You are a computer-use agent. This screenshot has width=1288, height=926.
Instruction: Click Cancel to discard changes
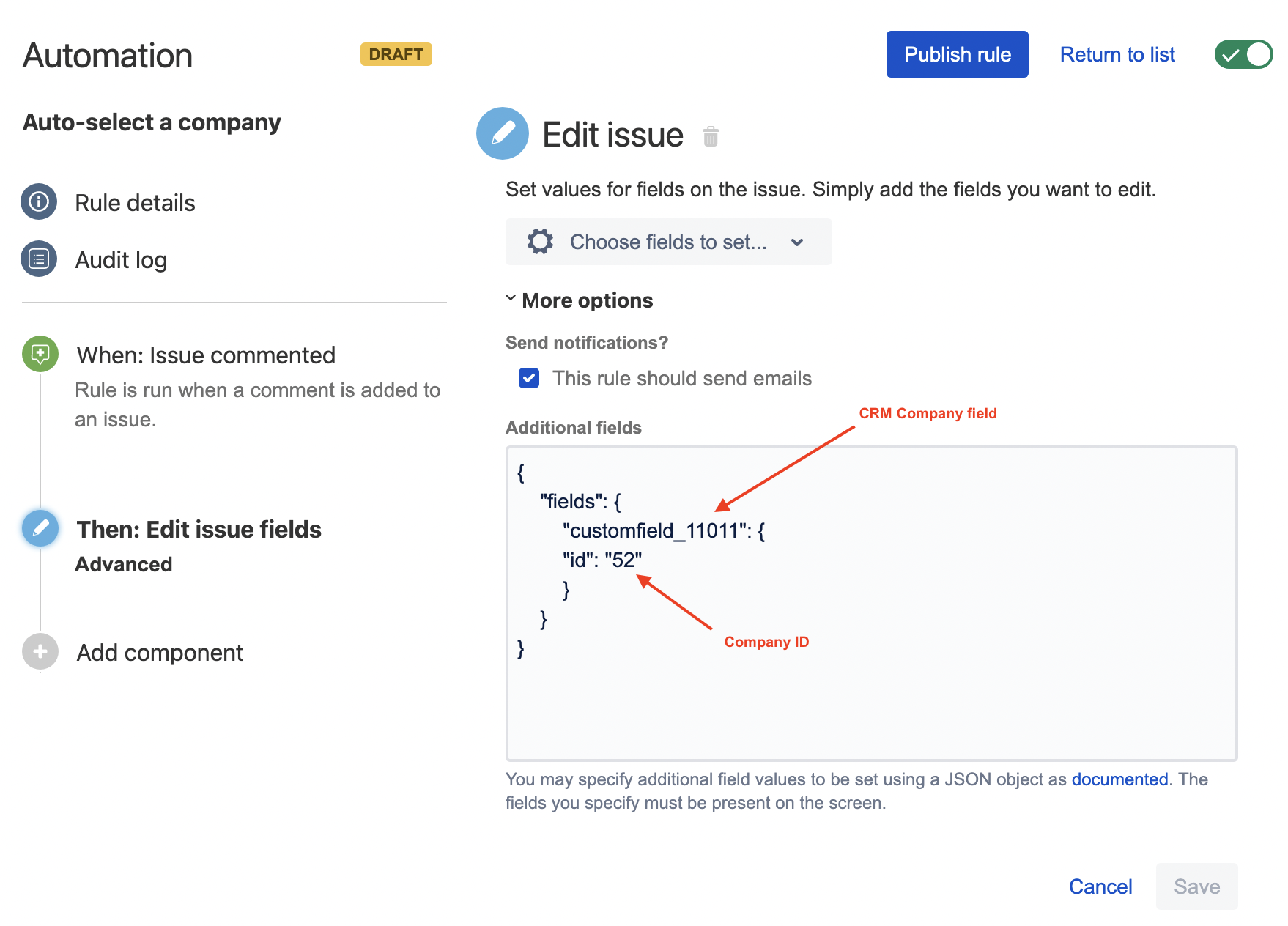pos(1100,886)
